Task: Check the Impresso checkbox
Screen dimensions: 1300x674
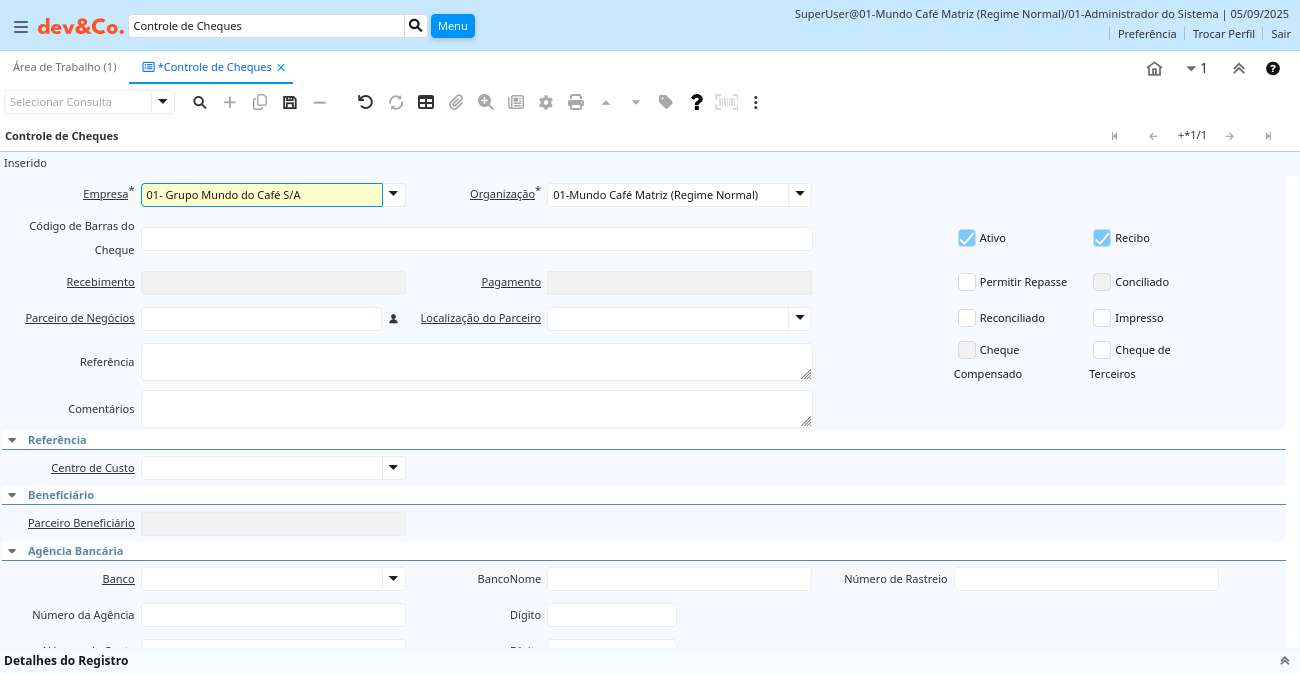Action: [x=1102, y=318]
